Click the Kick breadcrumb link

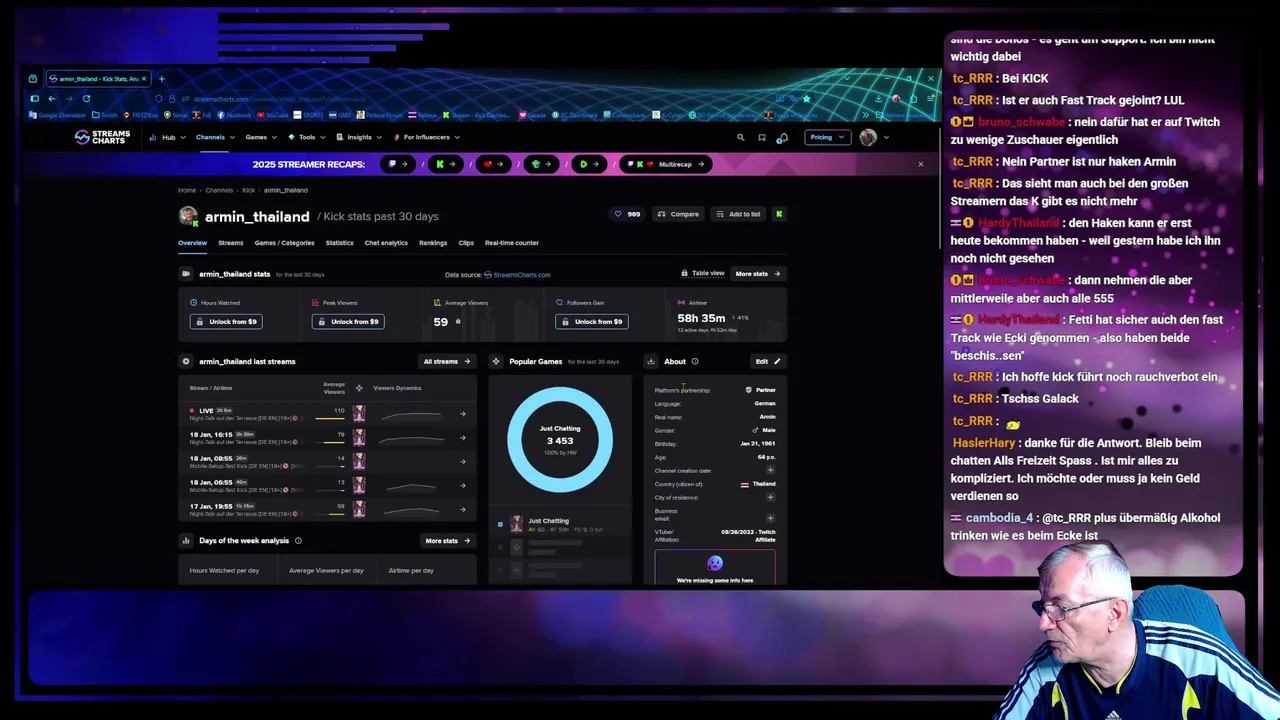(x=248, y=190)
